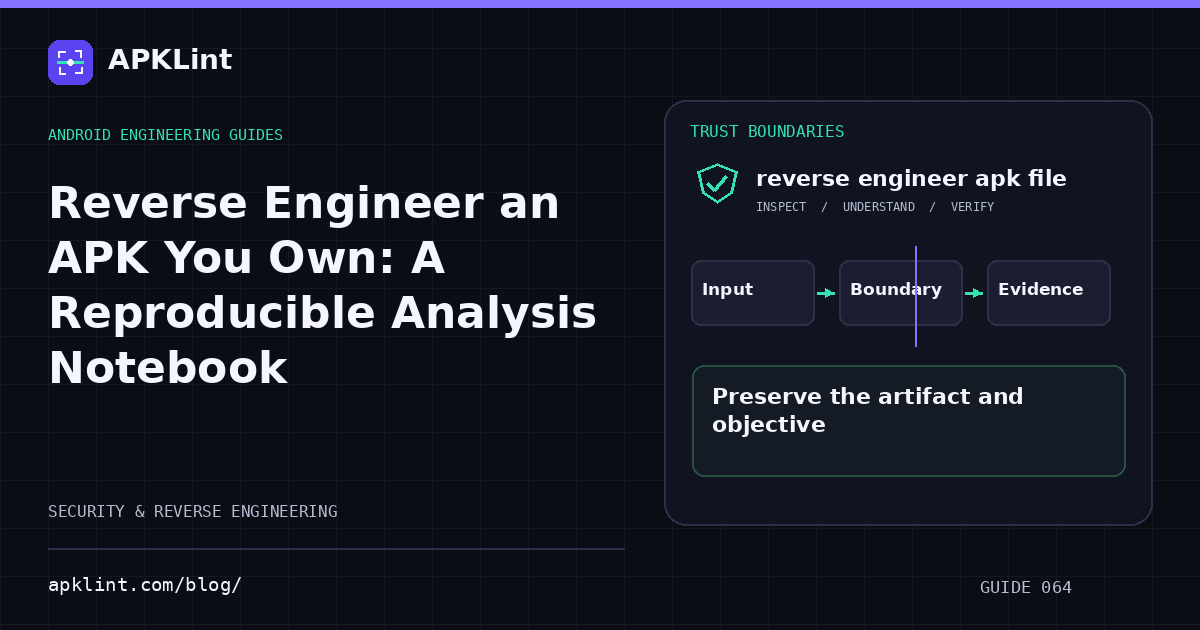Click the Security & Reverse Engineering category
The width and height of the screenshot is (1200, 630).
193,512
